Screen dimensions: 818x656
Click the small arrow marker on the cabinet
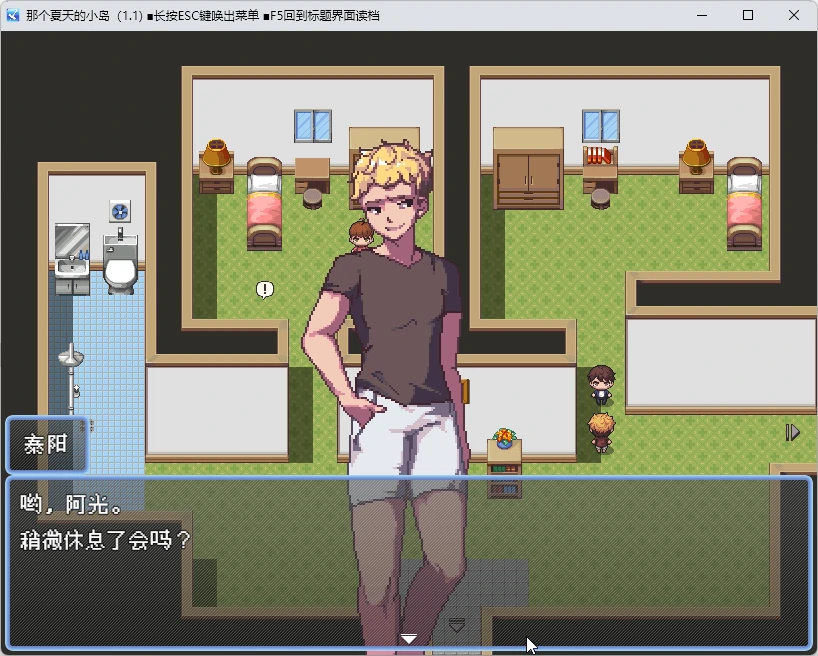[456, 622]
